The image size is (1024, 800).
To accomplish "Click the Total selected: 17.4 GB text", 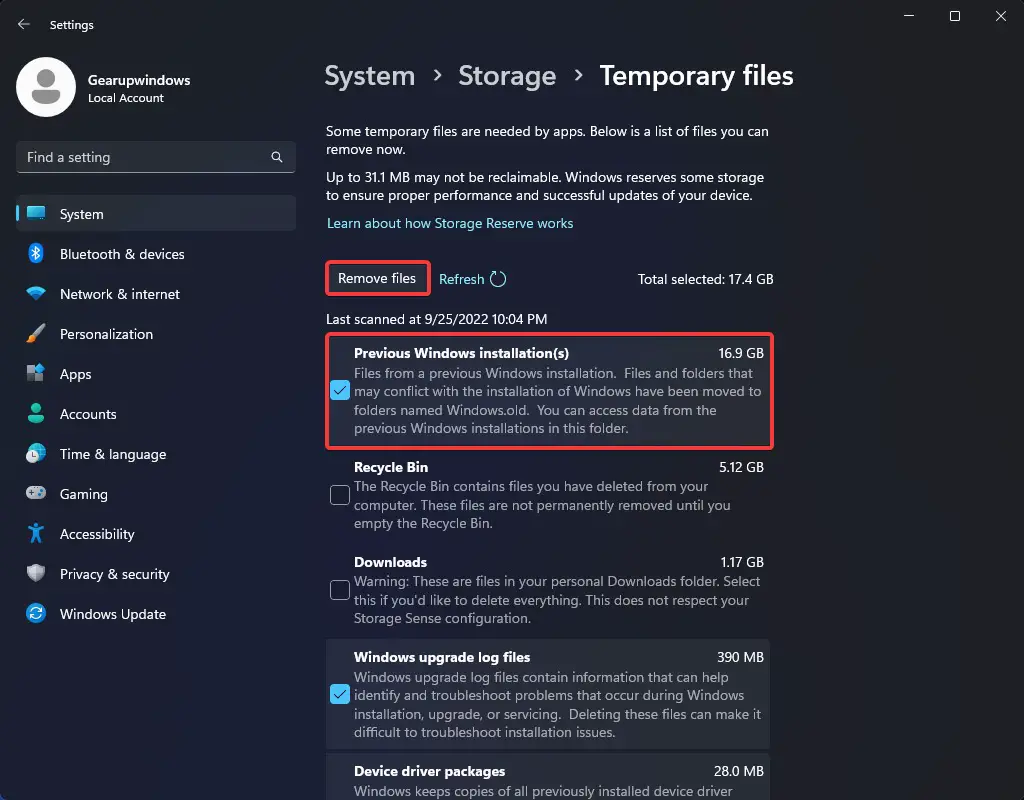I will tap(705, 279).
